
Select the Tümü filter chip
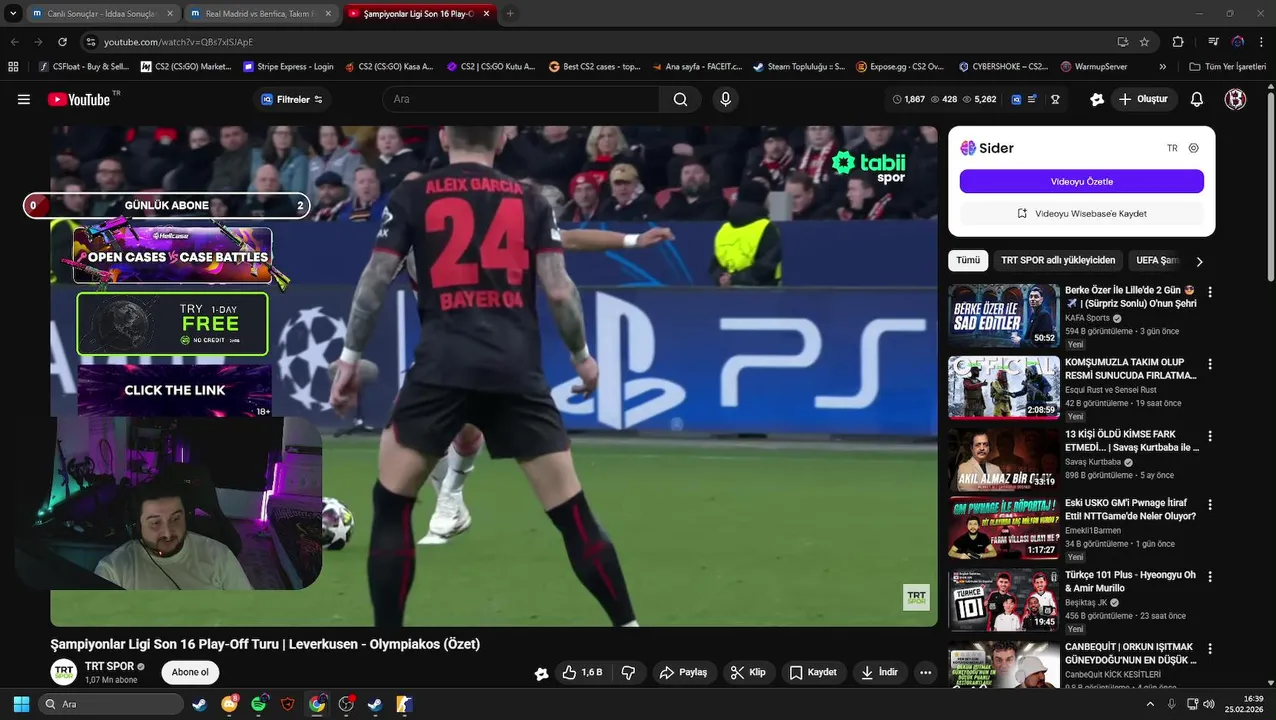point(968,261)
